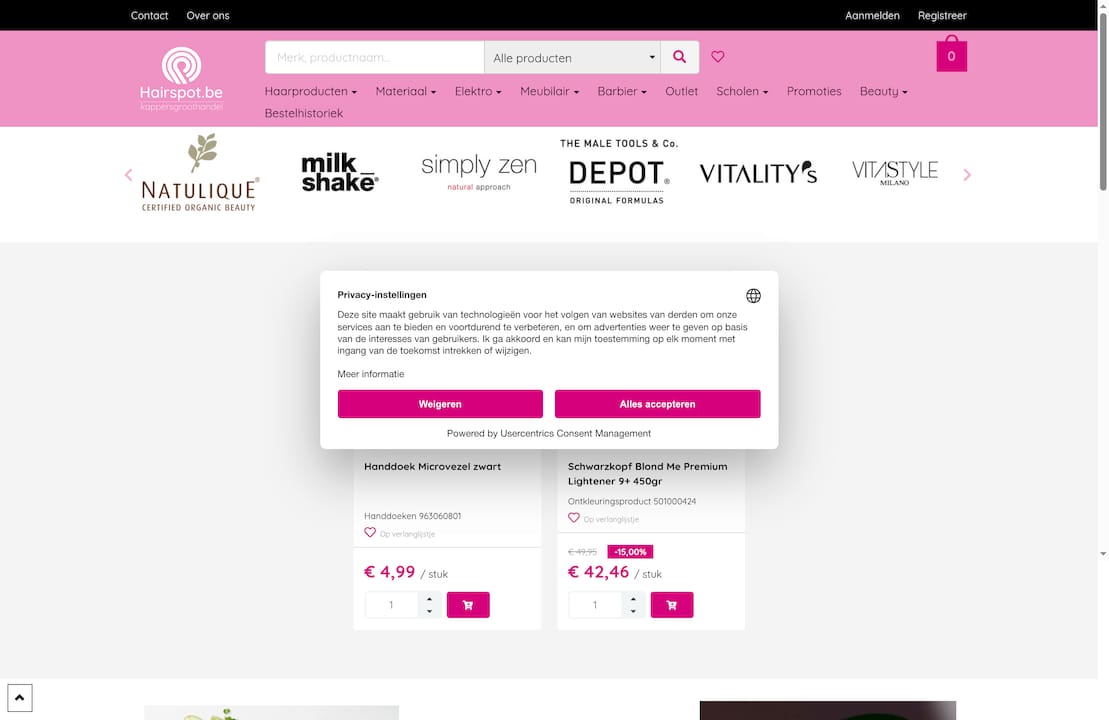Viewport: 1109px width, 720px height.
Task: Expand the Scholen menu
Action: [742, 91]
